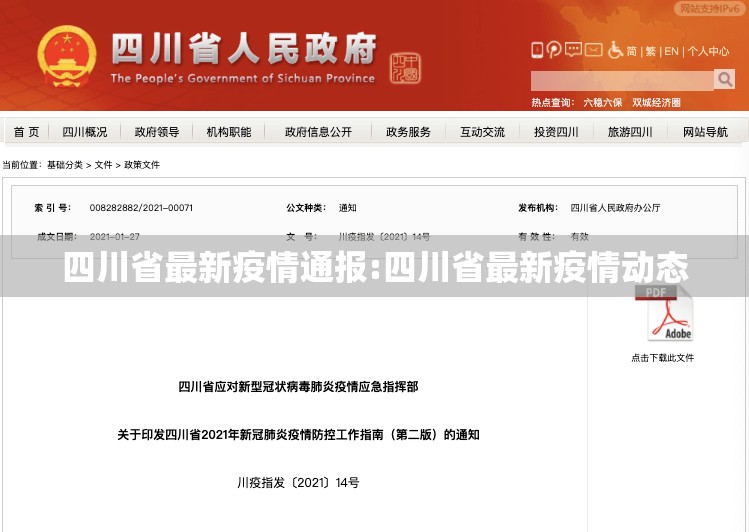Click the centered body line 川疫指发〔2021〕14号

click(x=299, y=483)
